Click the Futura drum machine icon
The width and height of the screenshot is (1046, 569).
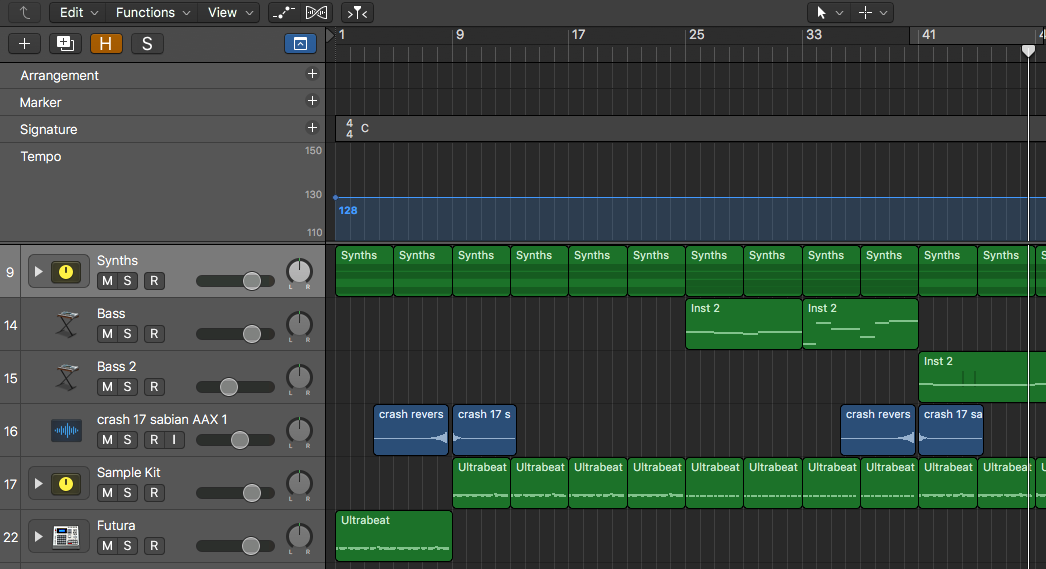tap(66, 536)
